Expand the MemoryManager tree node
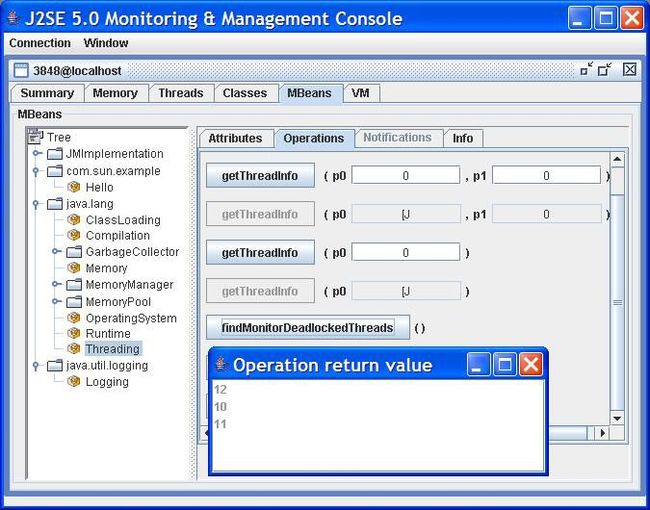The height and width of the screenshot is (510, 650). click(x=57, y=284)
